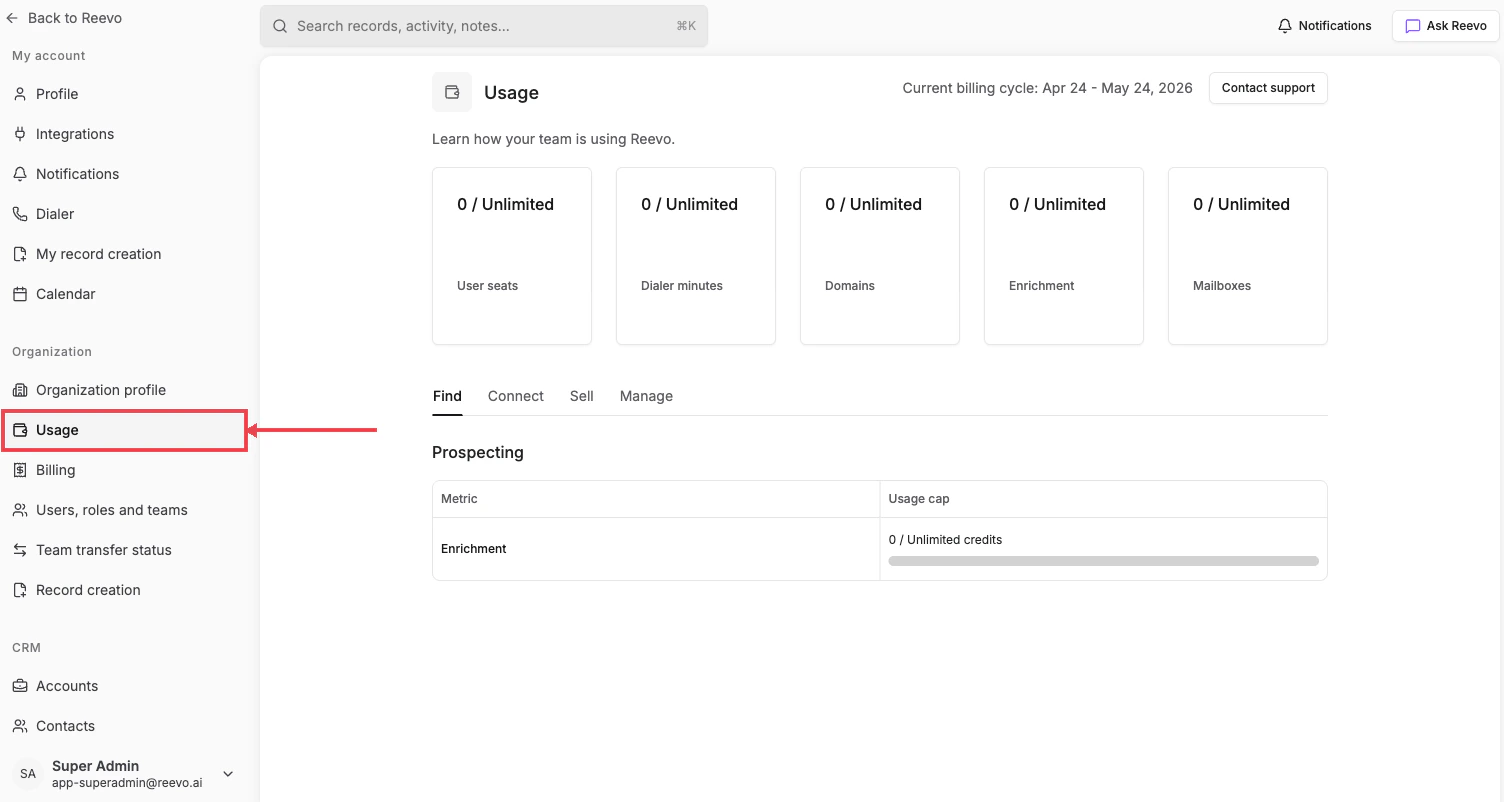The height and width of the screenshot is (802, 1504).
Task: Click the Organization profile building icon
Action: point(20,390)
